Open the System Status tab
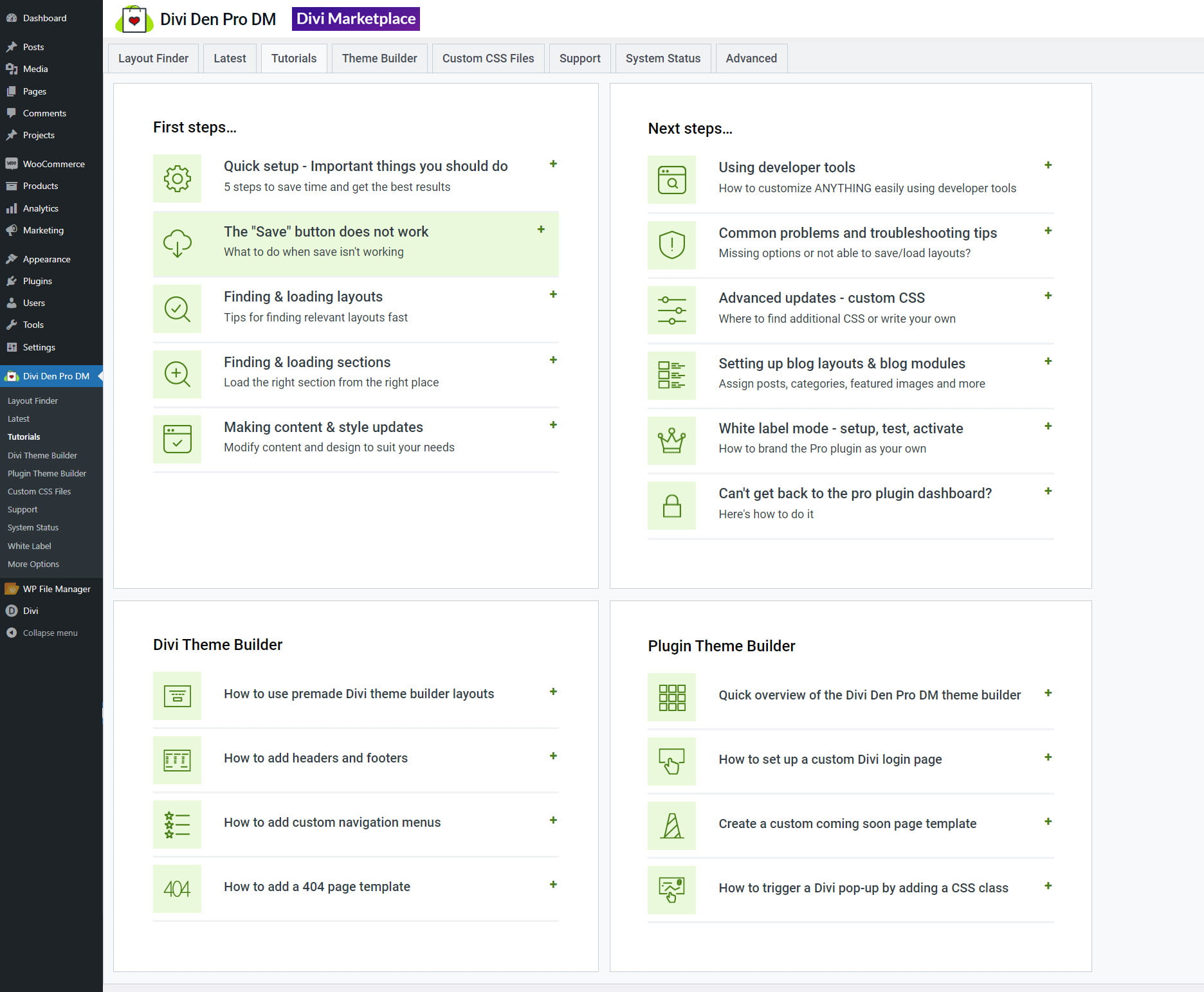This screenshot has height=992, width=1204. (x=662, y=59)
